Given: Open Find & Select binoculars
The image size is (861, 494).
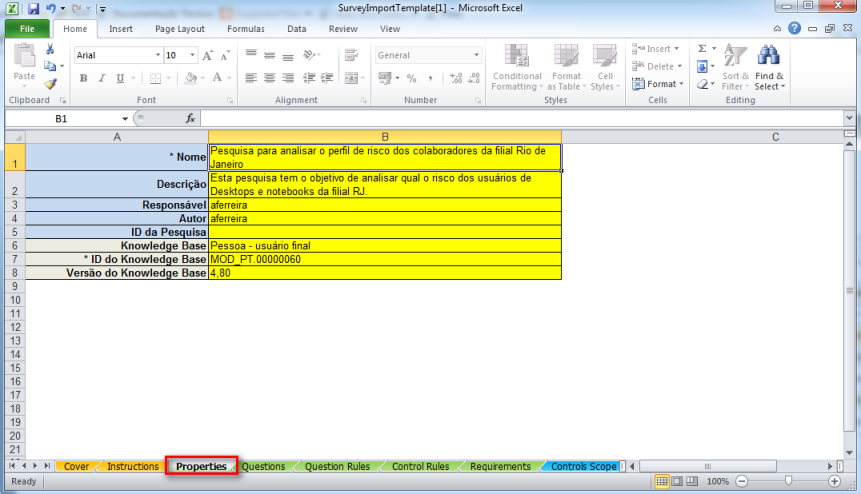Looking at the screenshot, I should coord(769,68).
